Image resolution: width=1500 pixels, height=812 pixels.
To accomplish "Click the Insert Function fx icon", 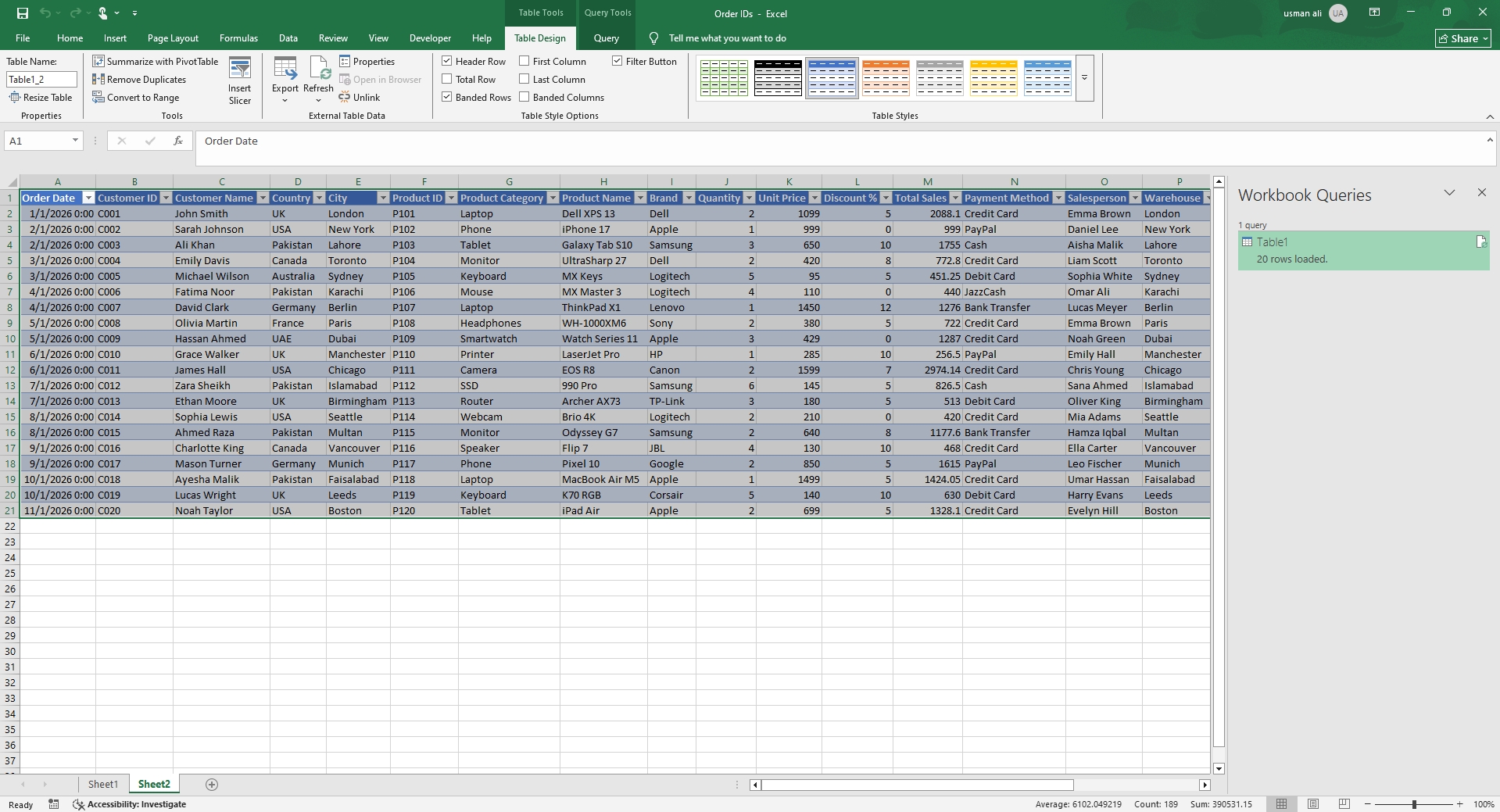I will [x=178, y=141].
